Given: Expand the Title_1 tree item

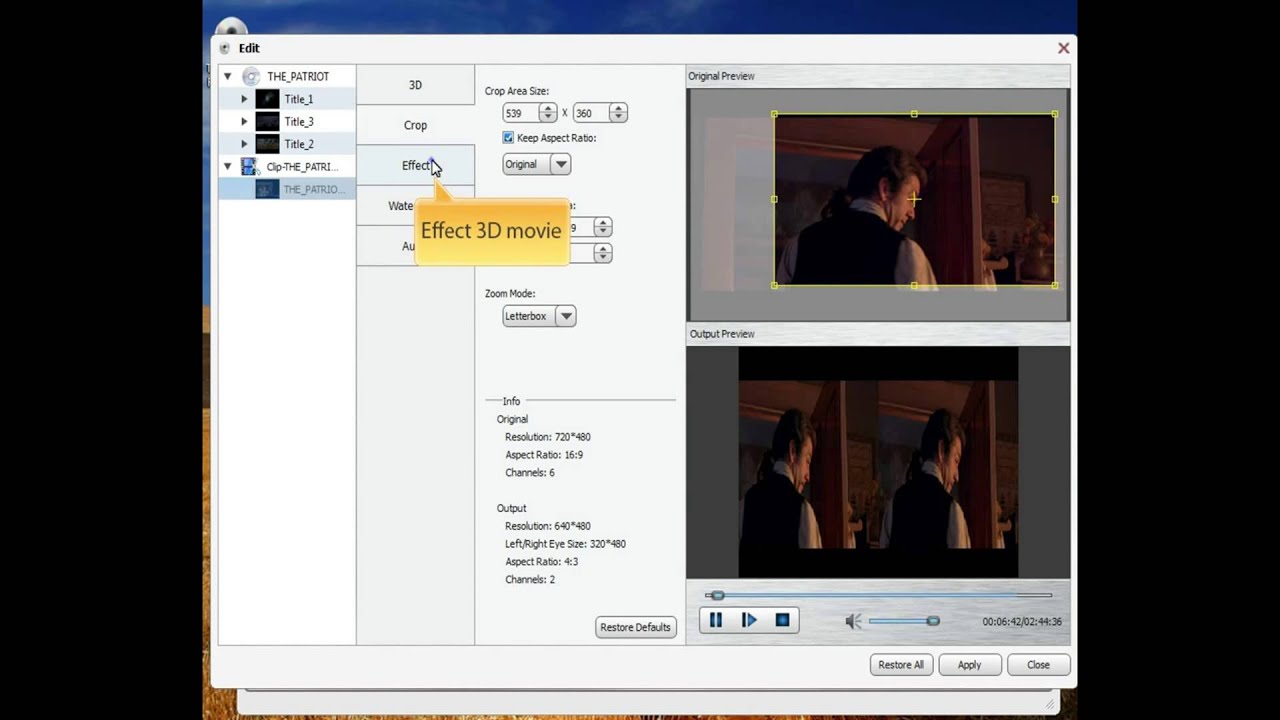Looking at the screenshot, I should click(x=244, y=99).
